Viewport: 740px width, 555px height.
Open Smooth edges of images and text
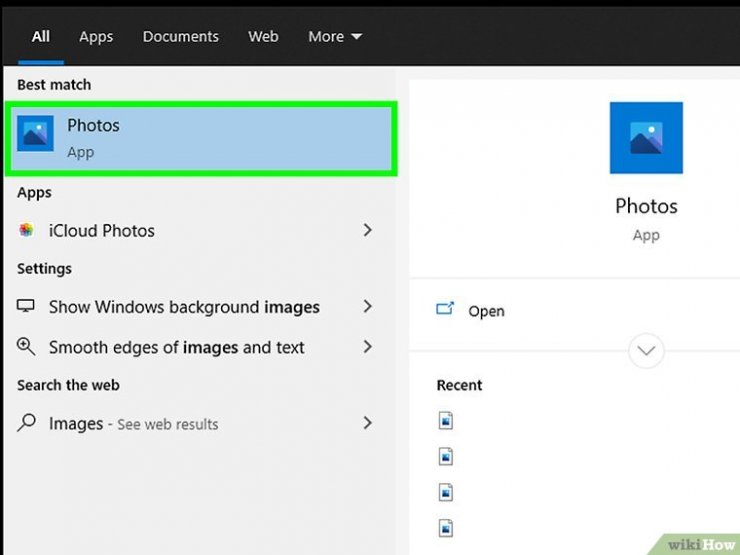196,348
